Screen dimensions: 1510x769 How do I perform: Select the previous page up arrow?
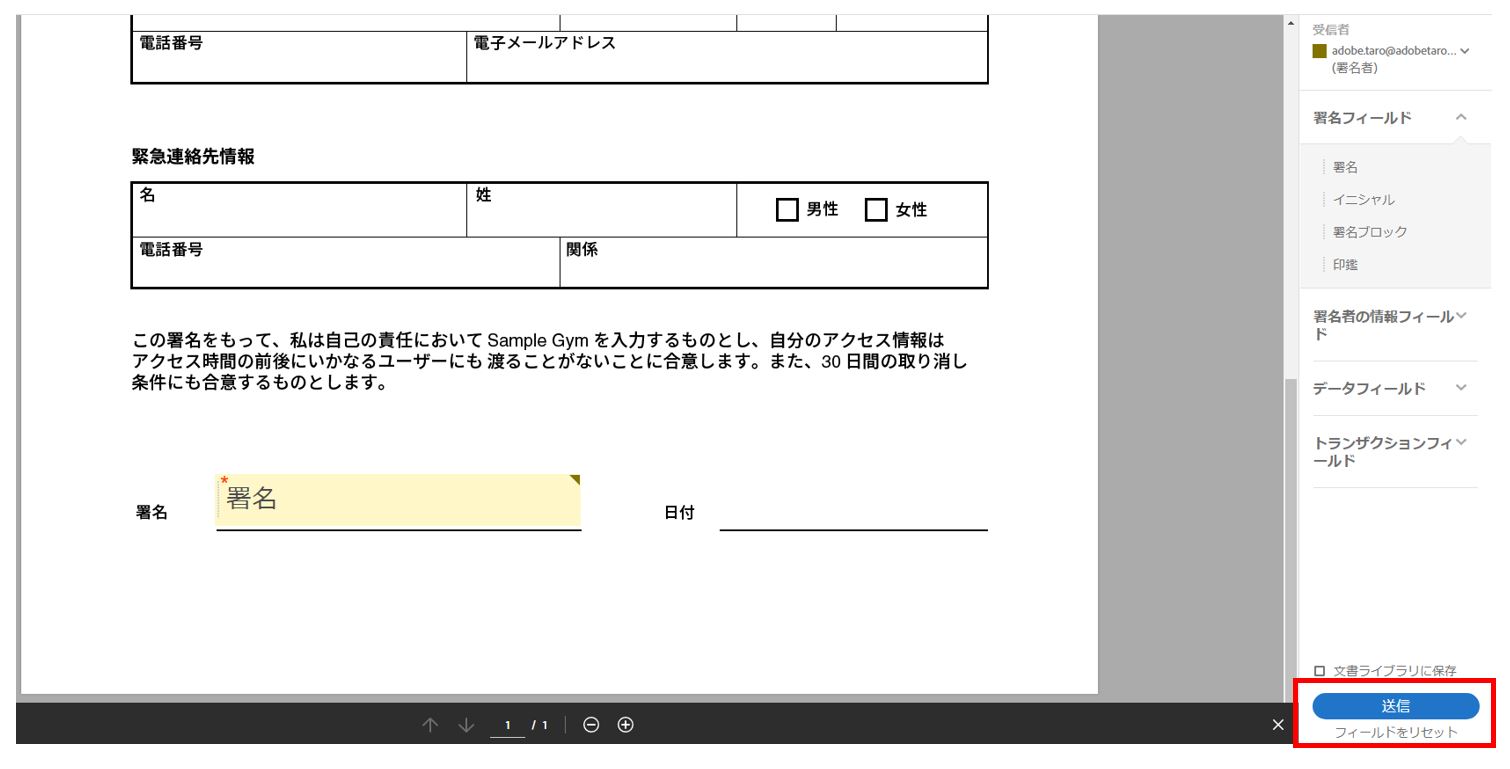431,724
